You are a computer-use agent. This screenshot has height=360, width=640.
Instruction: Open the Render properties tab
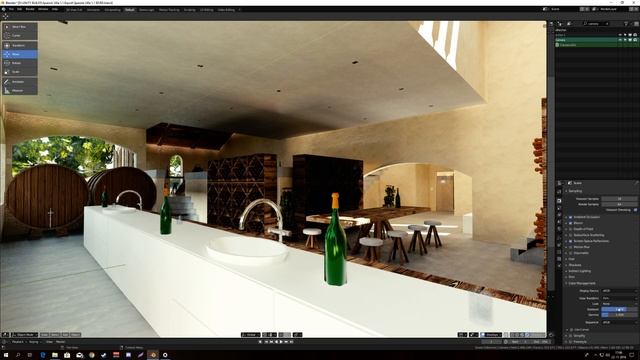tap(559, 200)
